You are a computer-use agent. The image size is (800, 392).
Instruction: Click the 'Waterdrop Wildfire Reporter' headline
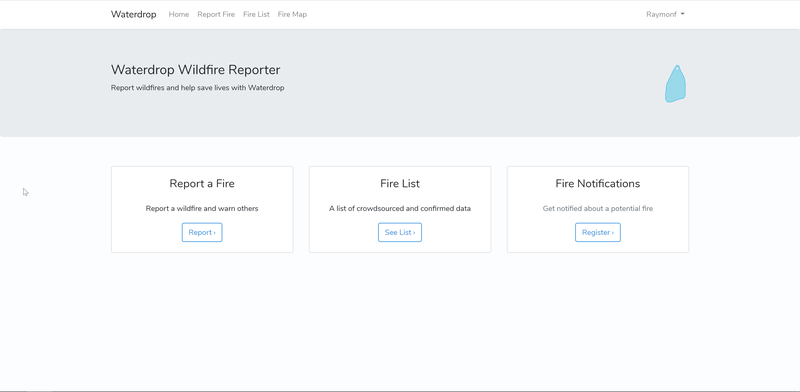tap(195, 70)
